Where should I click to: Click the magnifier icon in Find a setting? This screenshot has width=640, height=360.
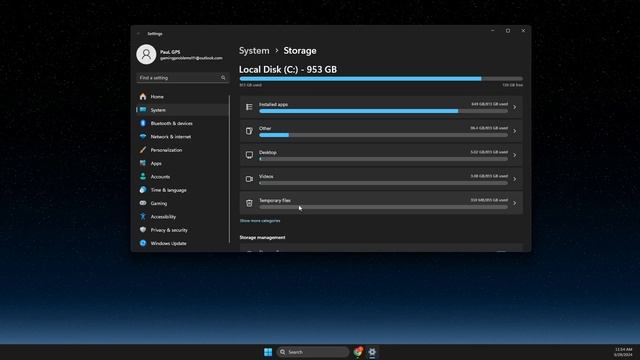pyautogui.click(x=223, y=78)
